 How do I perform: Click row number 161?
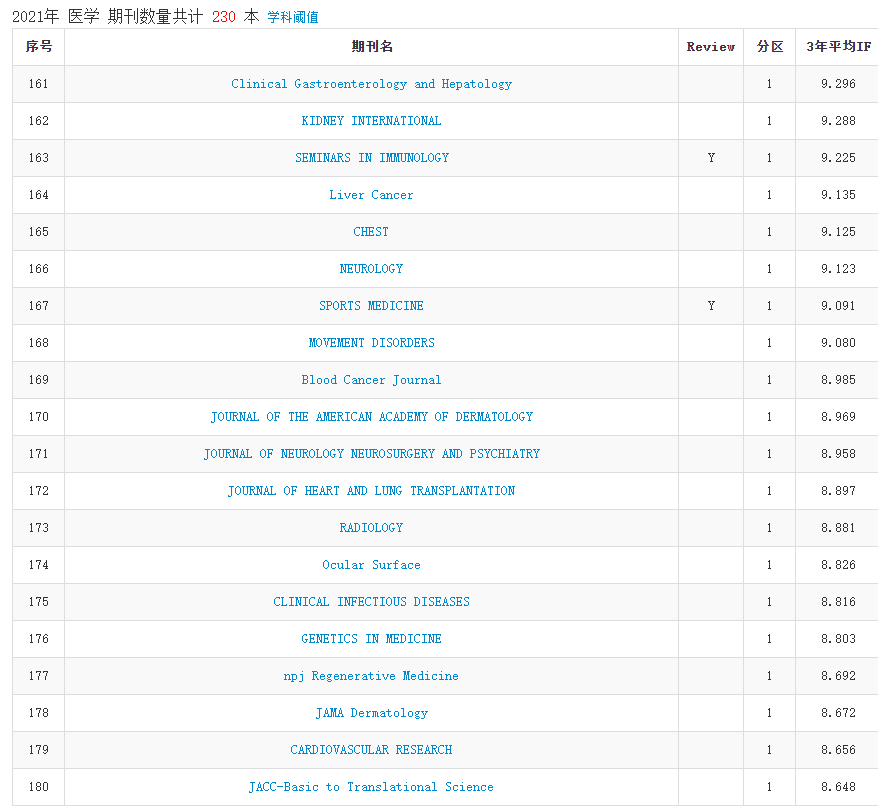pyautogui.click(x=39, y=84)
